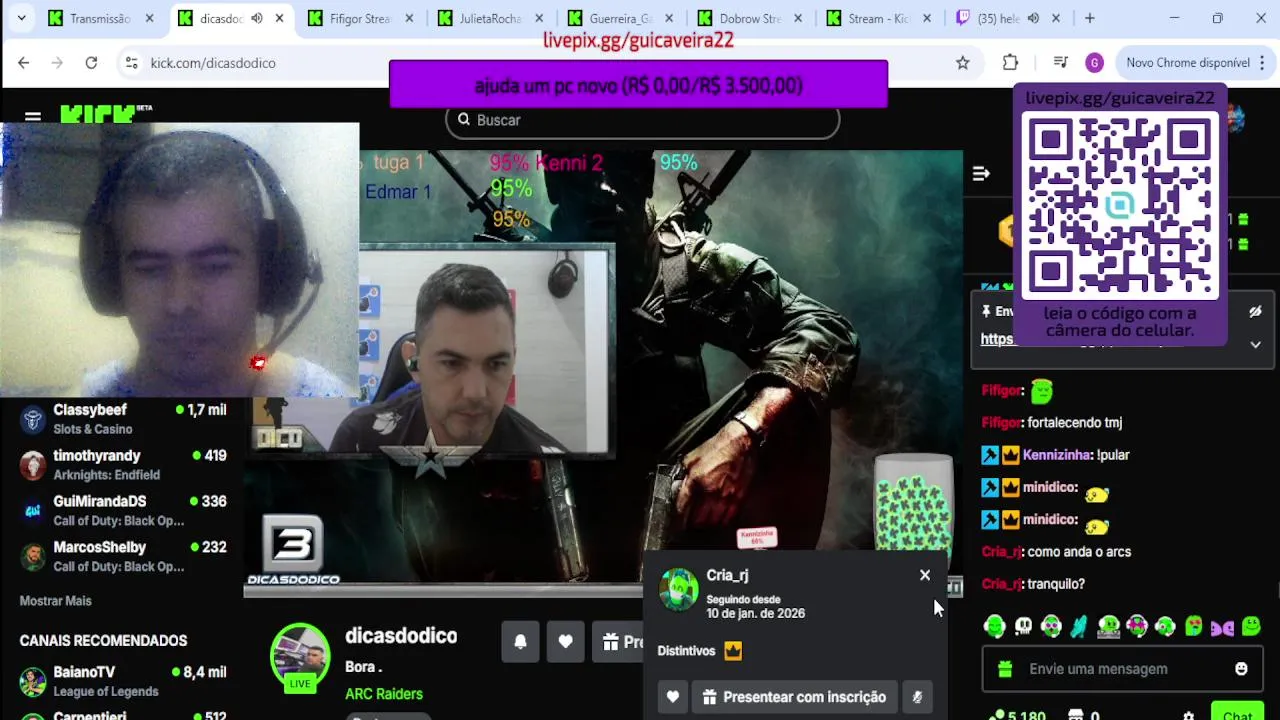Go back in browser history
Viewport: 1280px width, 720px height.
point(24,62)
